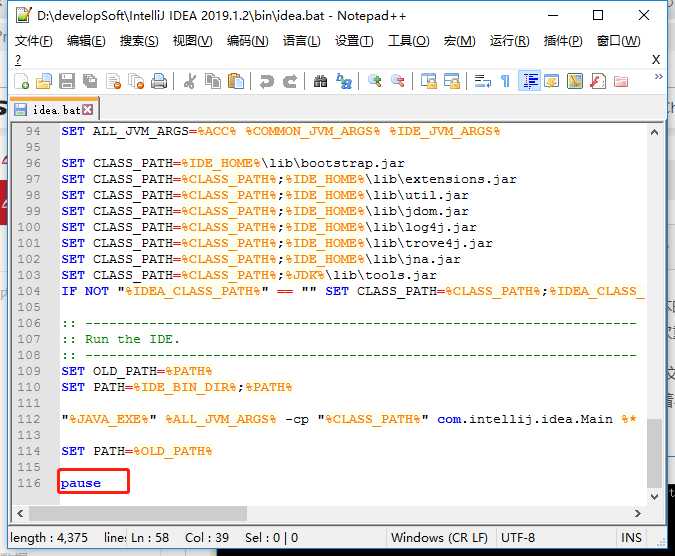
Task: Close current document toolbar icon
Action: (113, 81)
